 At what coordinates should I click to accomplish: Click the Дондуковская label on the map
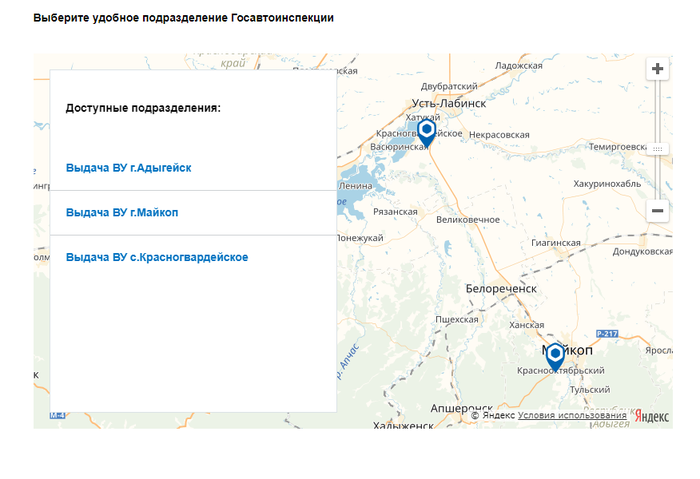coord(642,252)
